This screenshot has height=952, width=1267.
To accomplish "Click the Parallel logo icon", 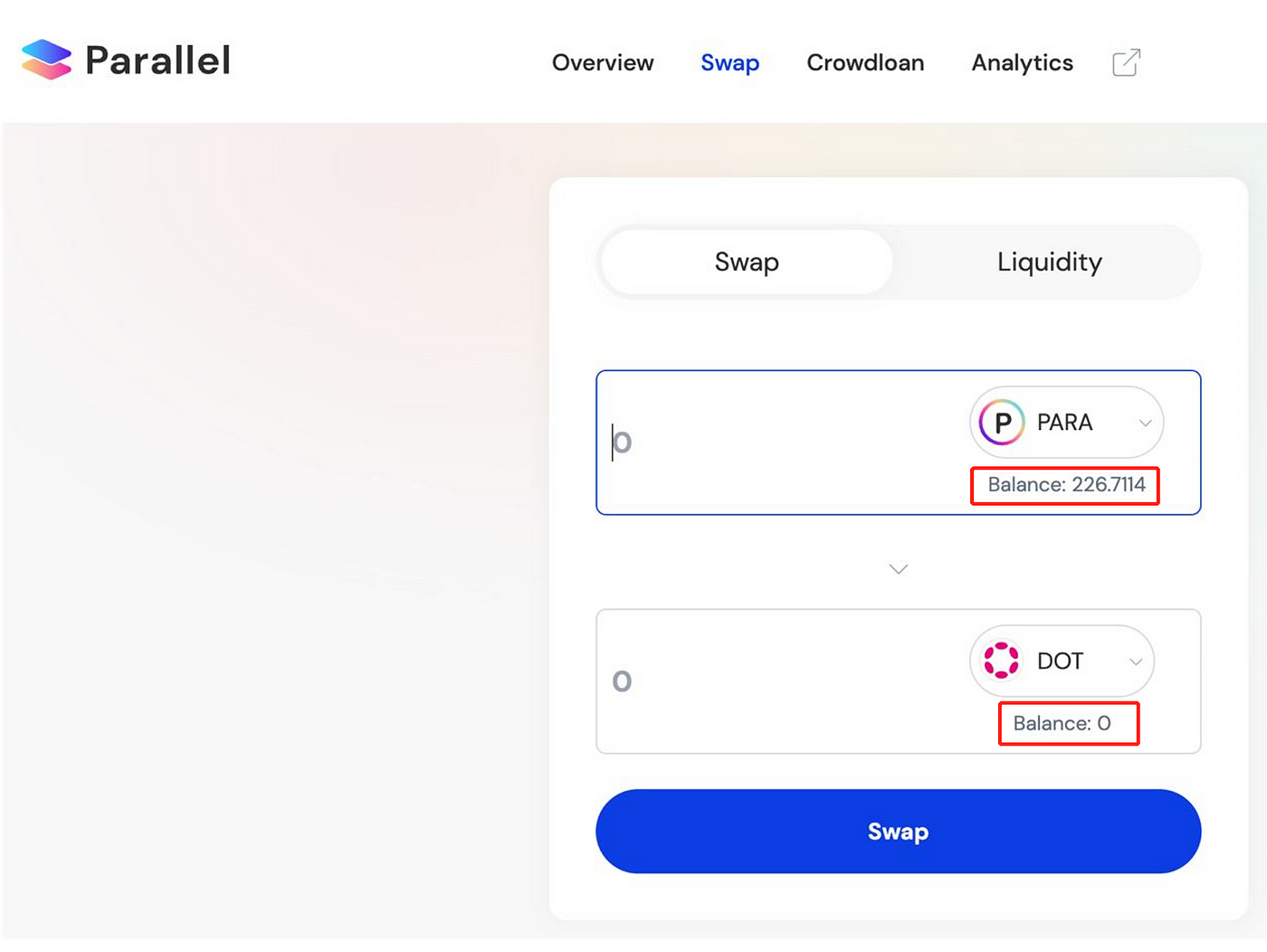I will click(x=46, y=60).
